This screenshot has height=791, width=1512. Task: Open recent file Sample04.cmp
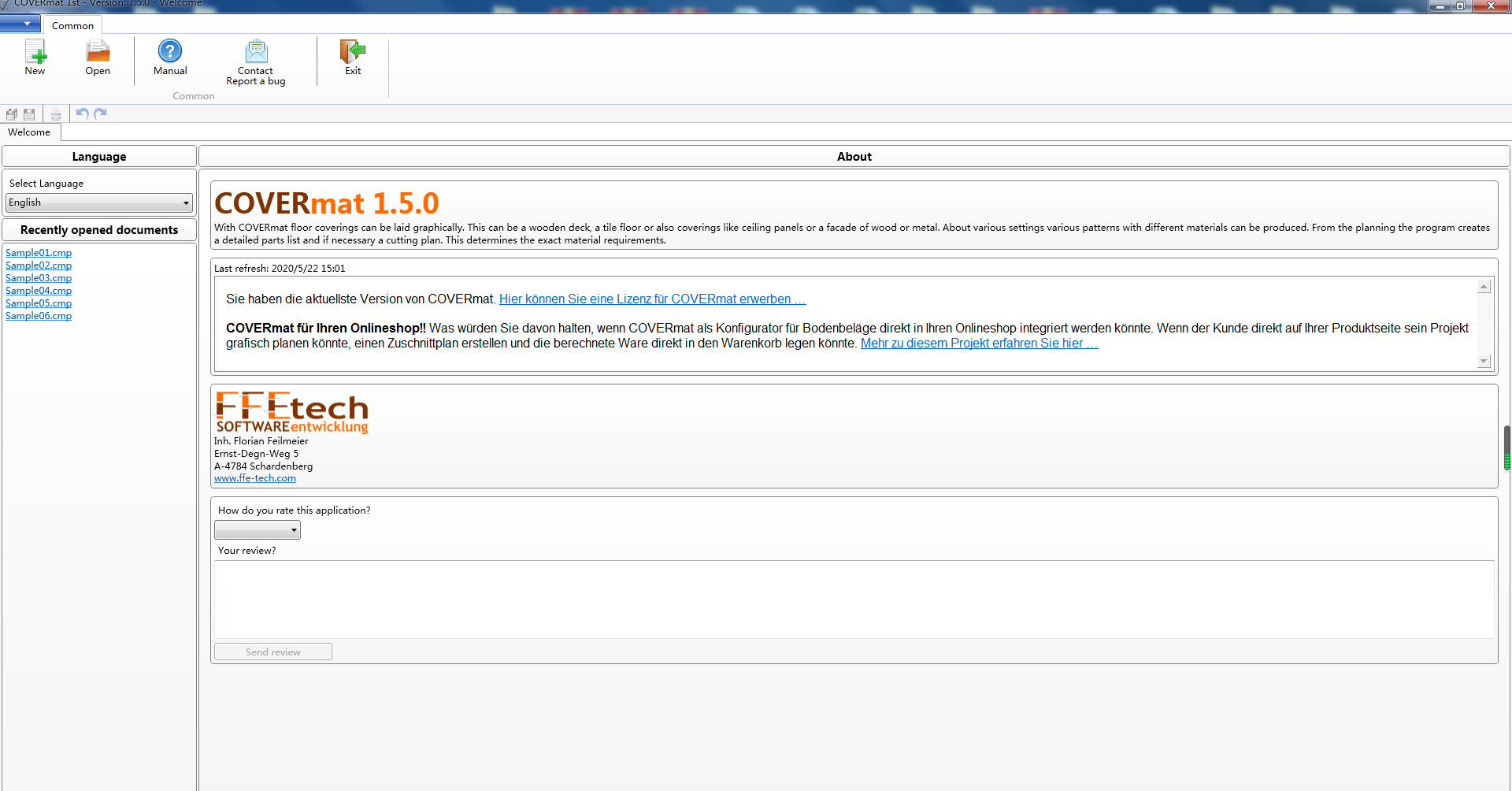pos(39,291)
